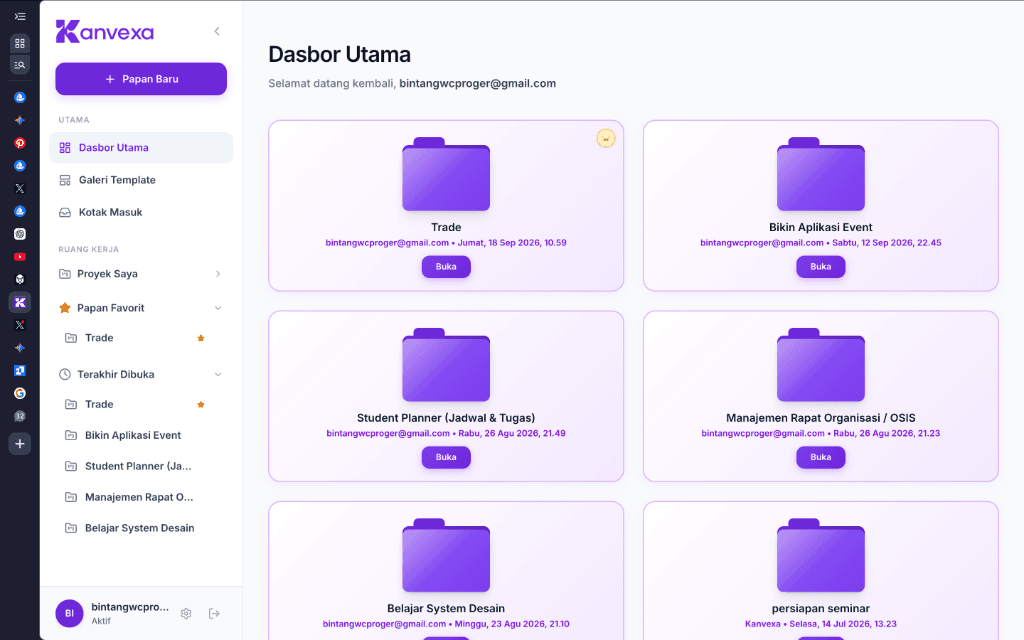The height and width of the screenshot is (640, 1024).
Task: Click Buka on Manajemen Rapat Organisasi card
Action: pyautogui.click(x=821, y=457)
